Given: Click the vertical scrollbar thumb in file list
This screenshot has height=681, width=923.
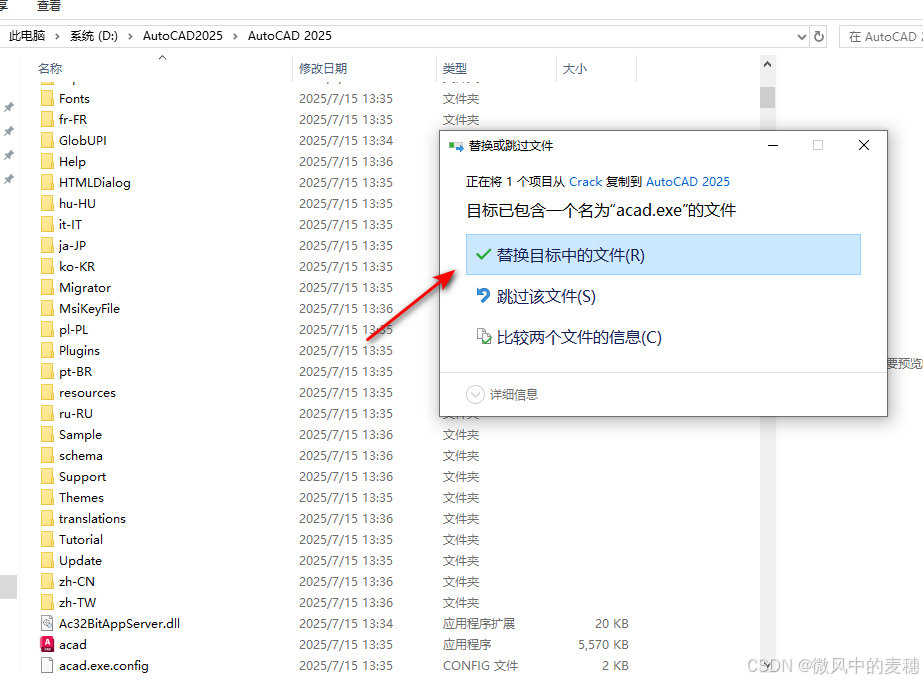Looking at the screenshot, I should pos(767,97).
